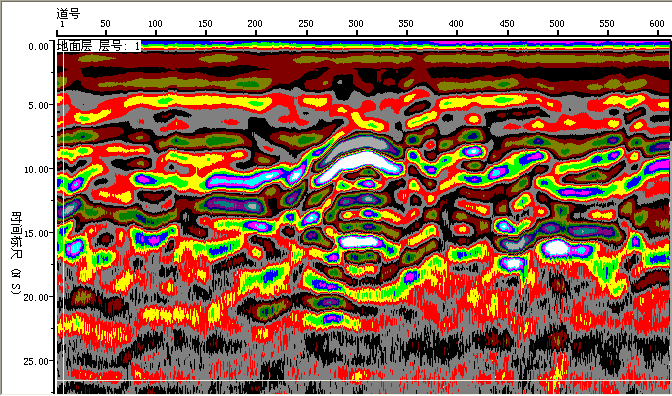Click the 时间标尺 (nS) vertical axis title
The image size is (672, 396).
[16, 253]
